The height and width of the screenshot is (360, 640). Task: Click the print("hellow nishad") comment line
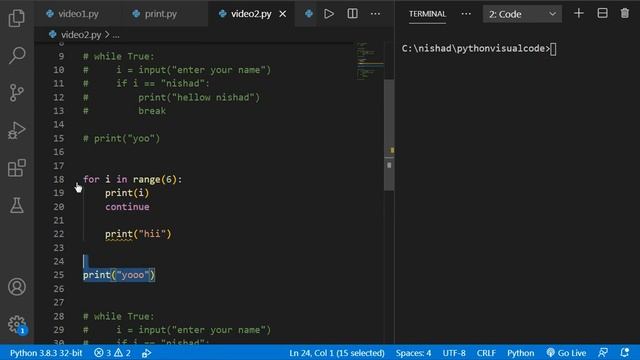tap(199, 97)
